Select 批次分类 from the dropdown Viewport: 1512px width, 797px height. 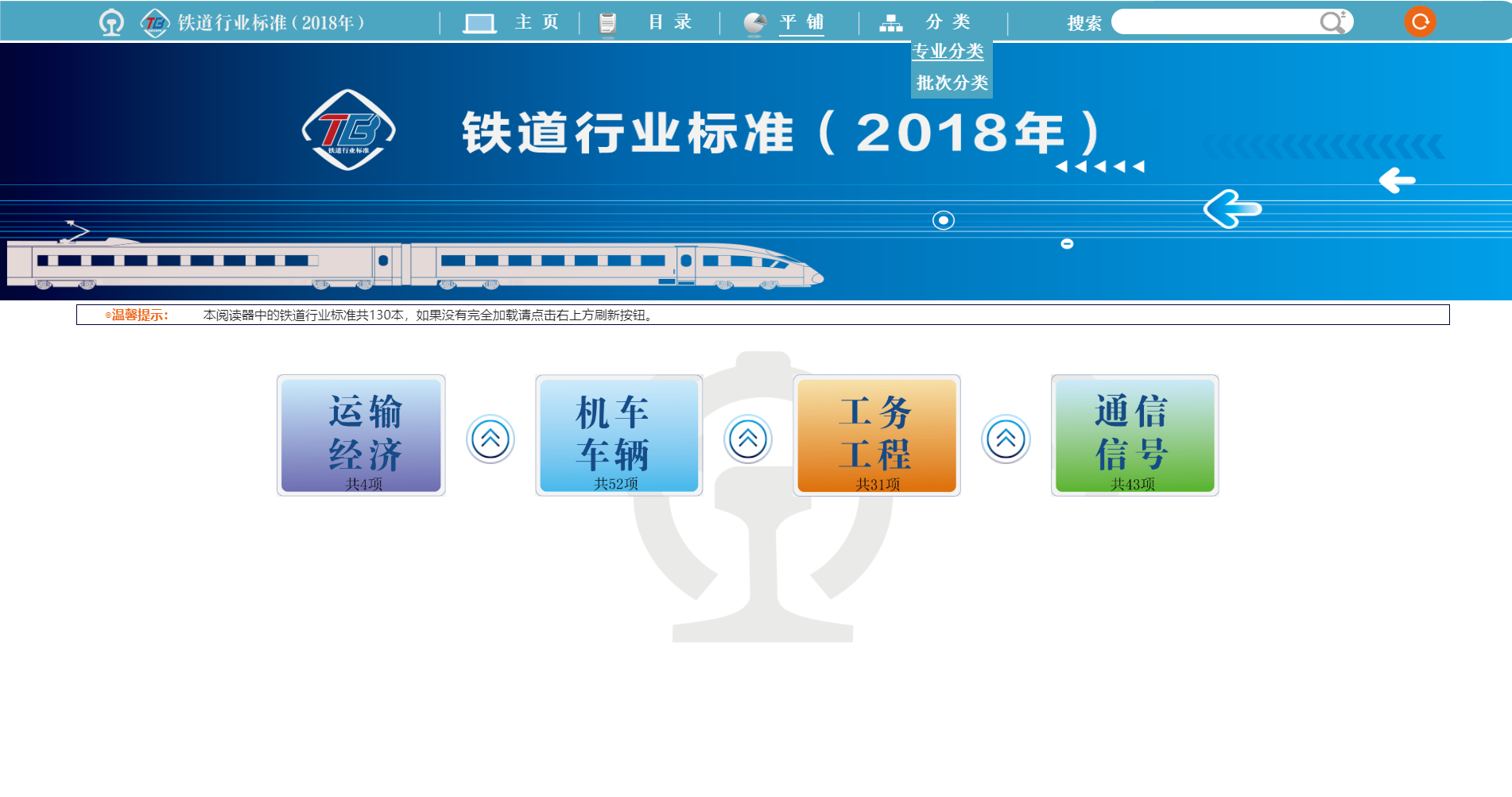952,83
